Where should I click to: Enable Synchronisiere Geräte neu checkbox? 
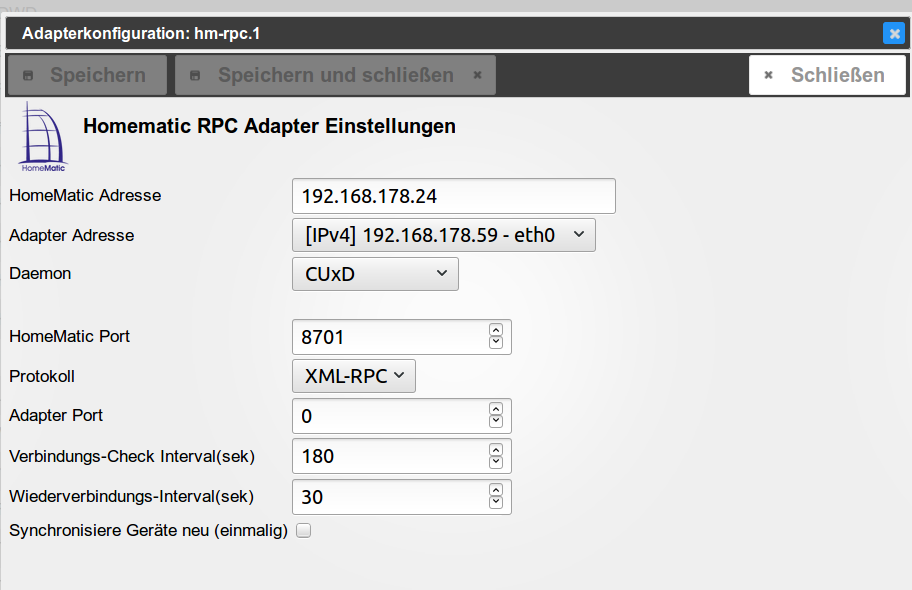point(304,530)
